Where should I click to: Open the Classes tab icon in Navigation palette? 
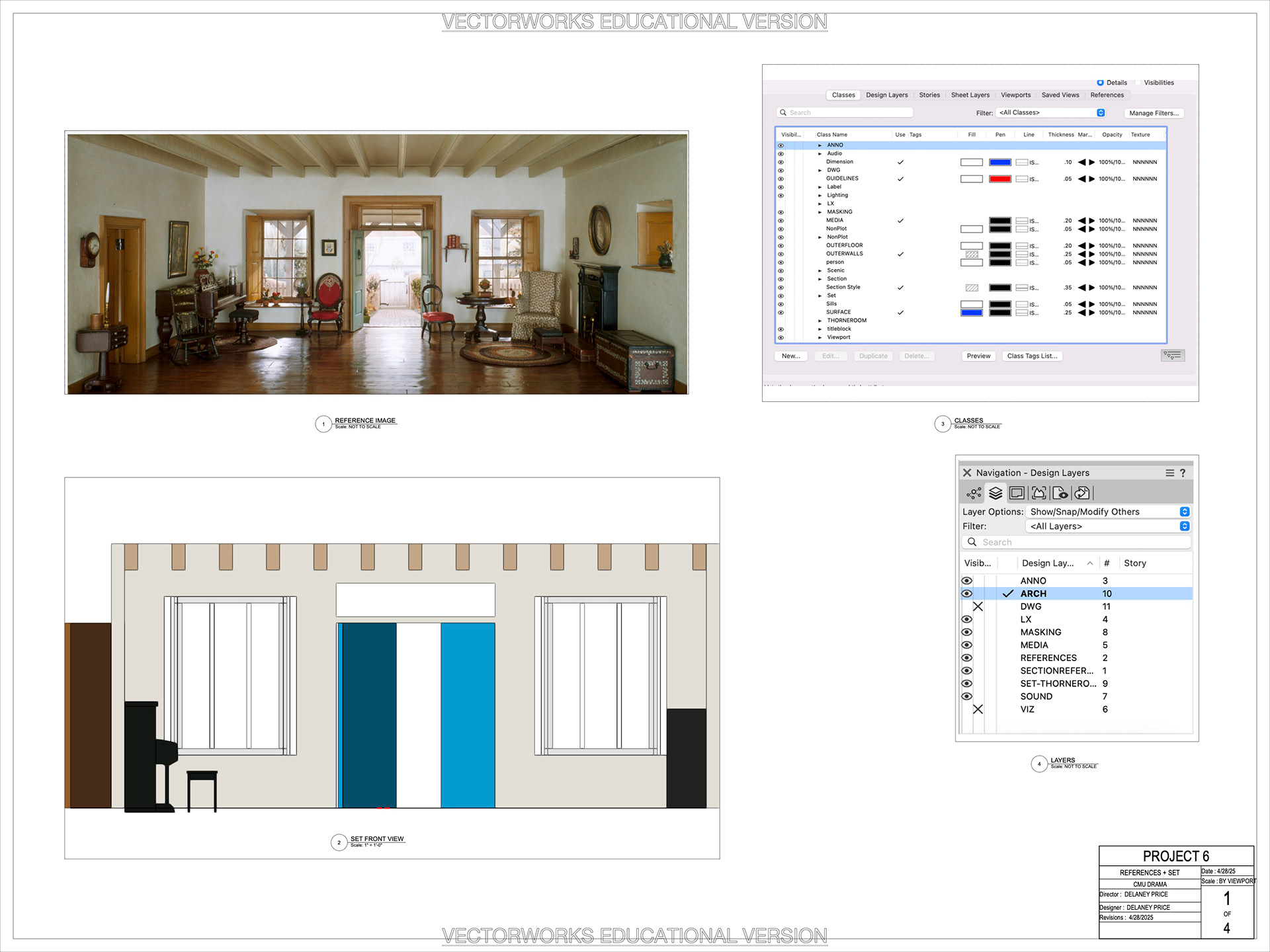tap(974, 493)
